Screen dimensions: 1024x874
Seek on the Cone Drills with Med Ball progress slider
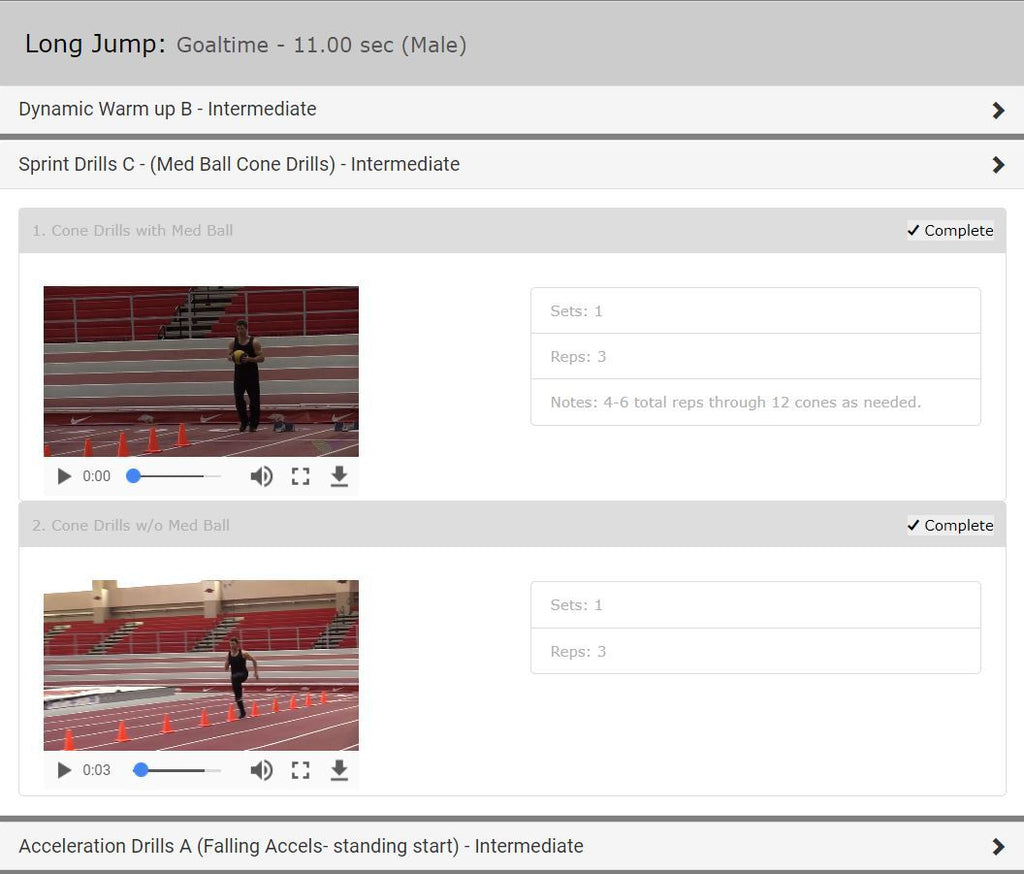point(174,476)
